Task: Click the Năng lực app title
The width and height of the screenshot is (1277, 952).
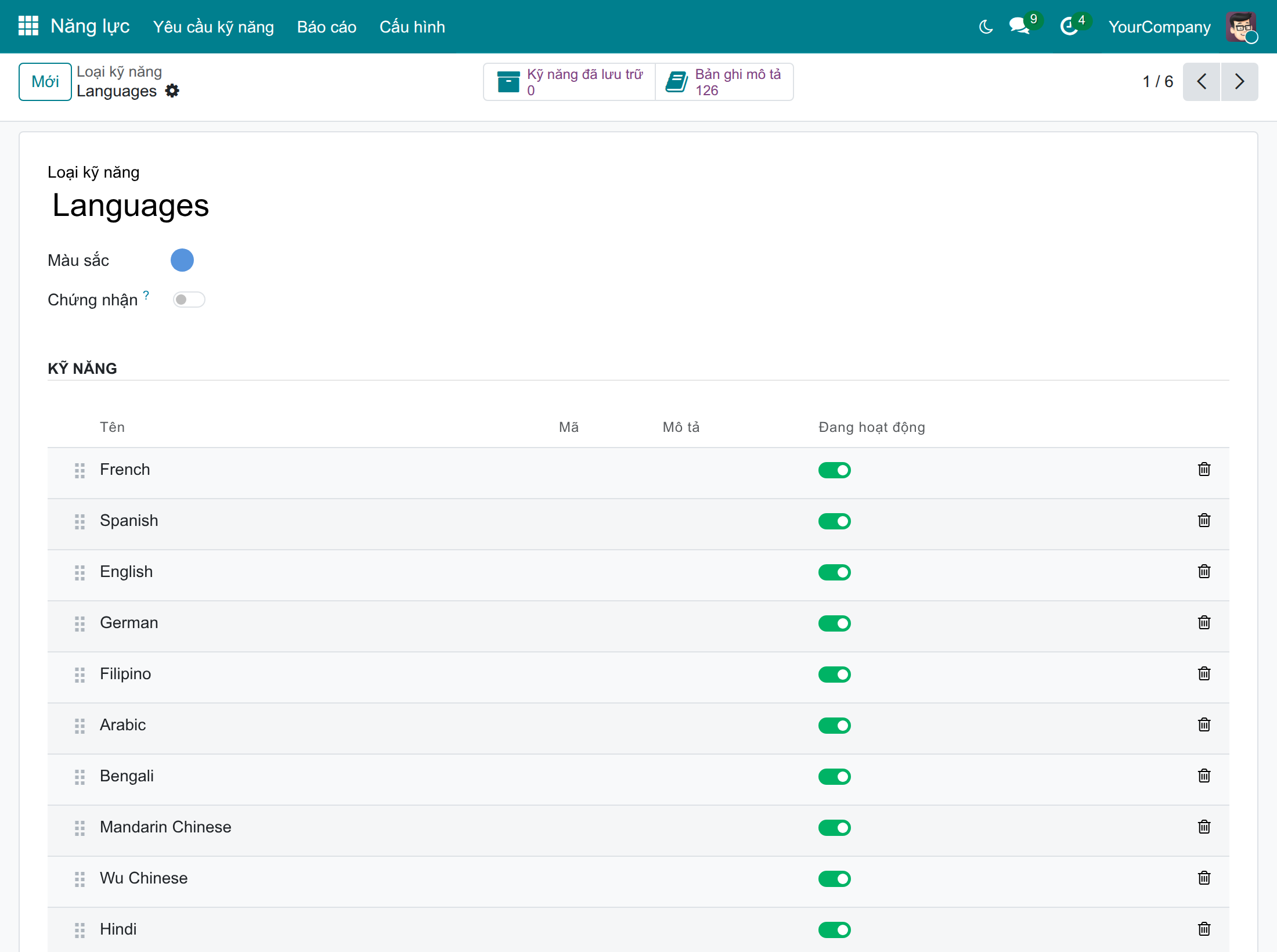Action: tap(90, 26)
